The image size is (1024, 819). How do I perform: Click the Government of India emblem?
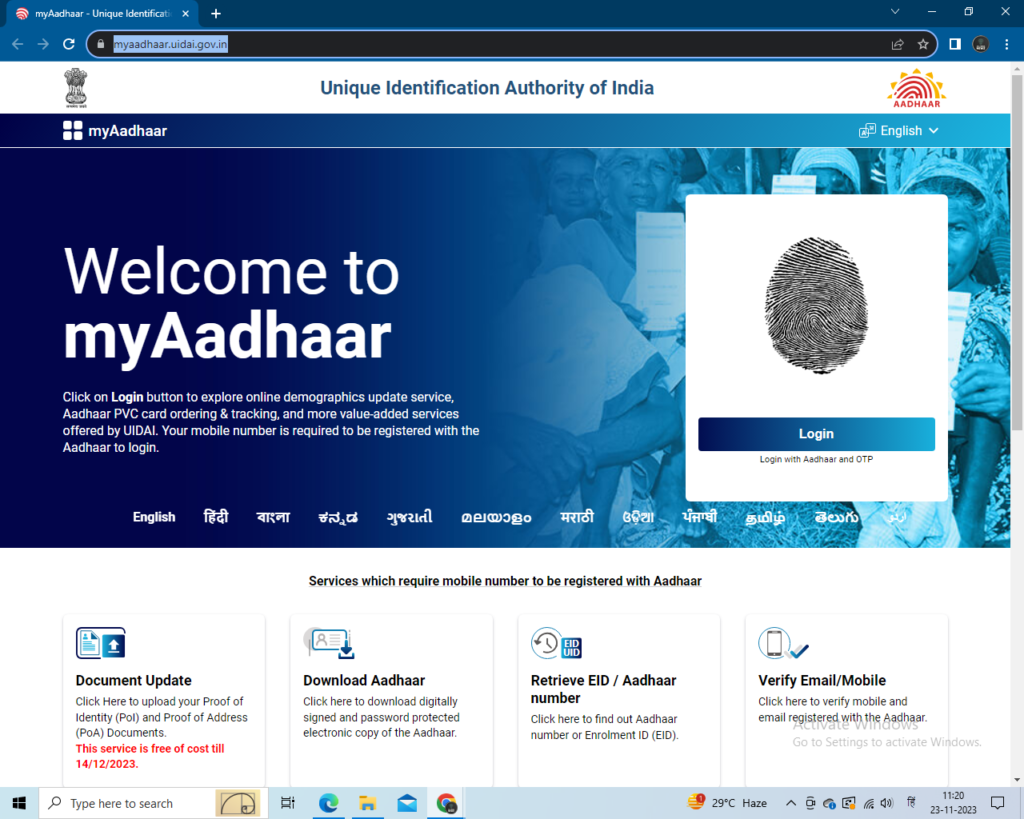[x=76, y=88]
